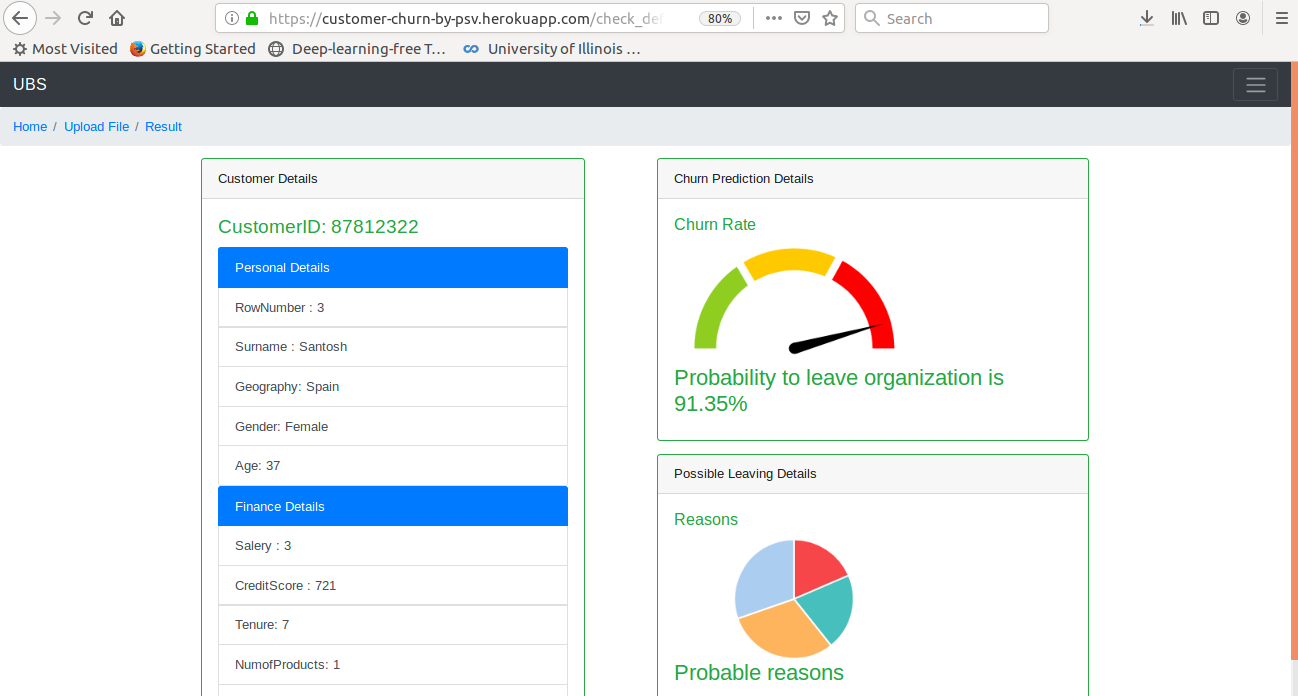The height and width of the screenshot is (696, 1298).
Task: Click the UBS navbar brand link
Action: tap(30, 85)
